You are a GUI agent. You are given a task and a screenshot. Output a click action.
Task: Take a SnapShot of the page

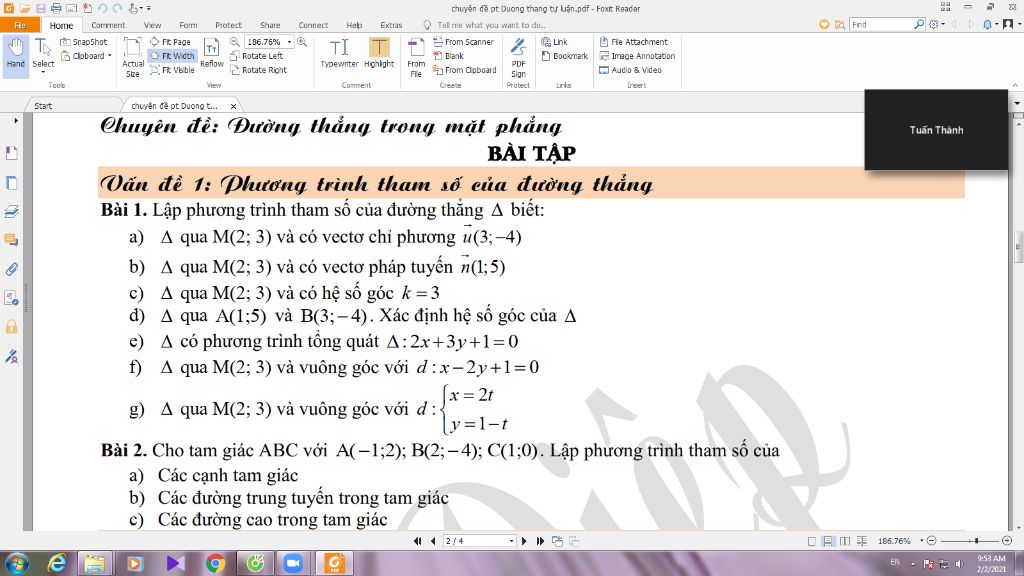(84, 42)
